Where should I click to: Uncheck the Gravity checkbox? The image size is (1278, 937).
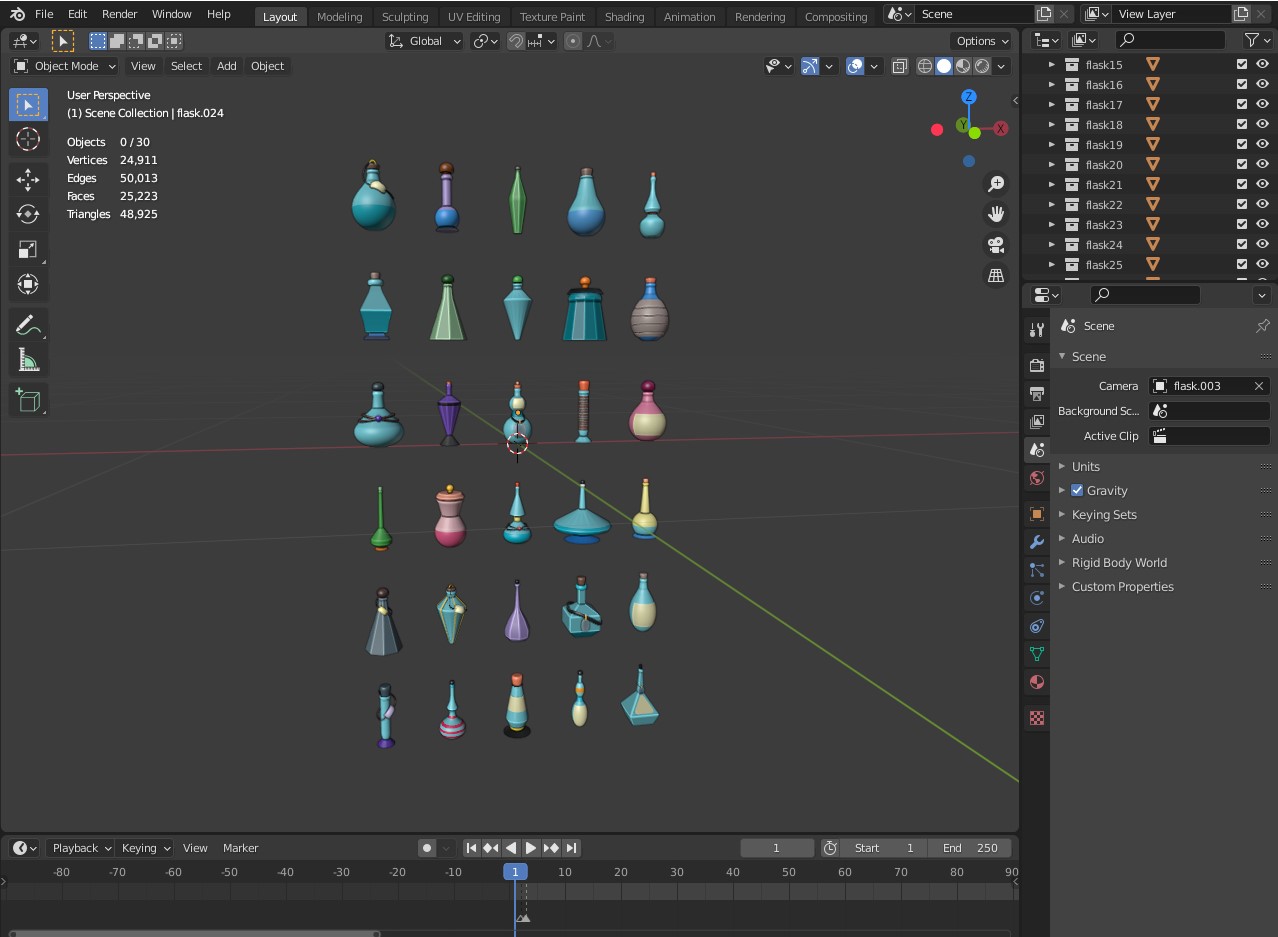click(x=1077, y=491)
